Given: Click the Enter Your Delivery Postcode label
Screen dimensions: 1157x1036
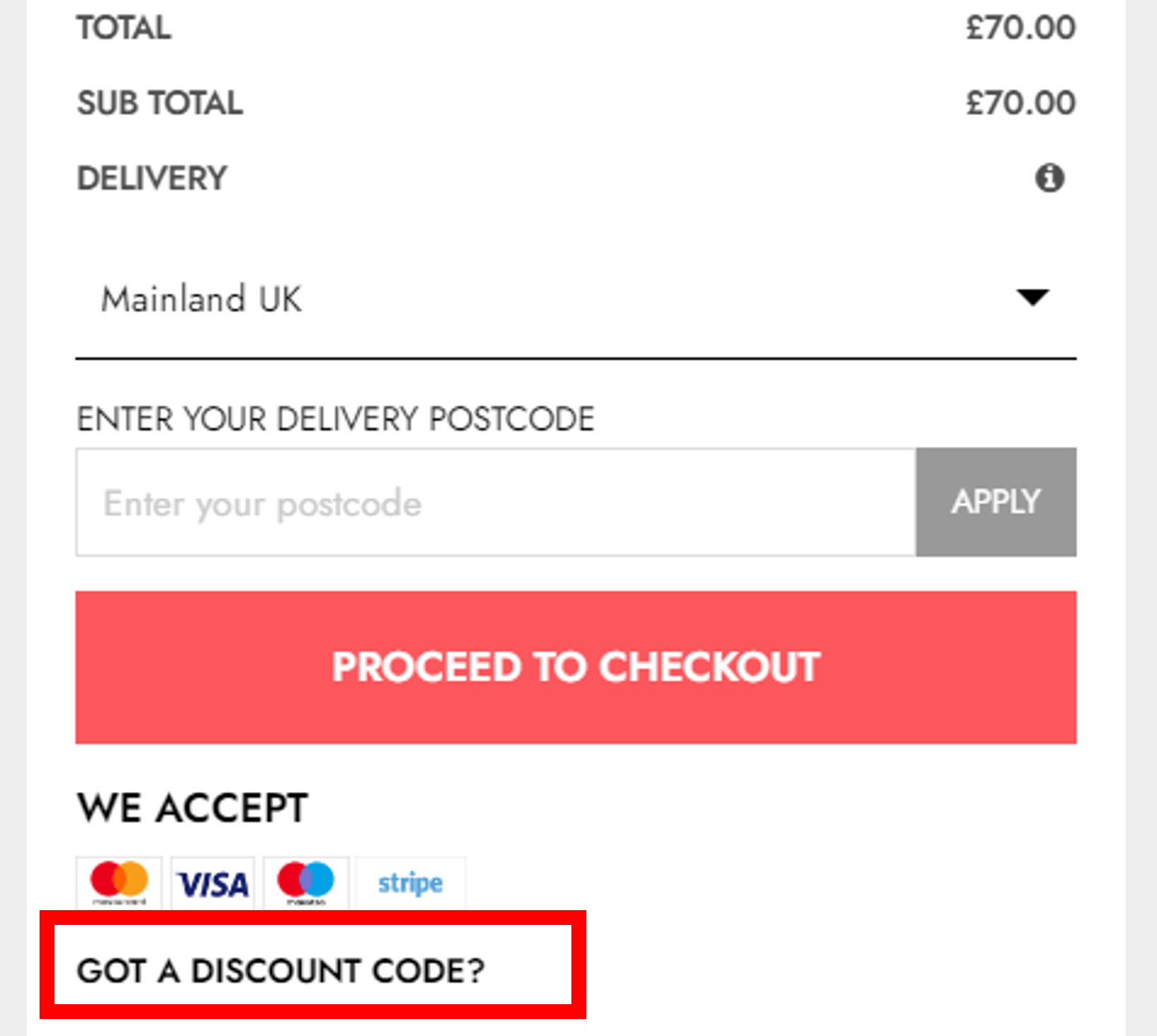Looking at the screenshot, I should click(335, 419).
